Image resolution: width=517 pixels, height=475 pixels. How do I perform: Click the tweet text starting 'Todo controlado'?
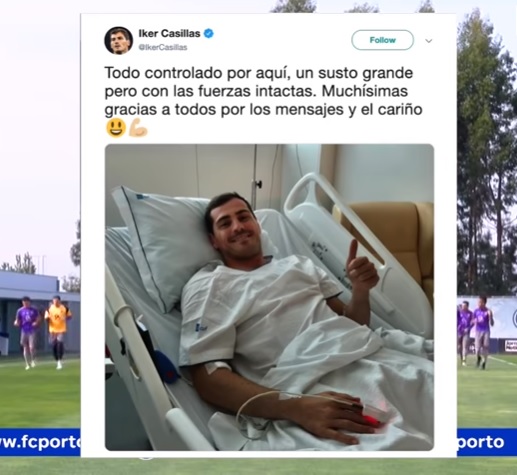click(x=263, y=91)
